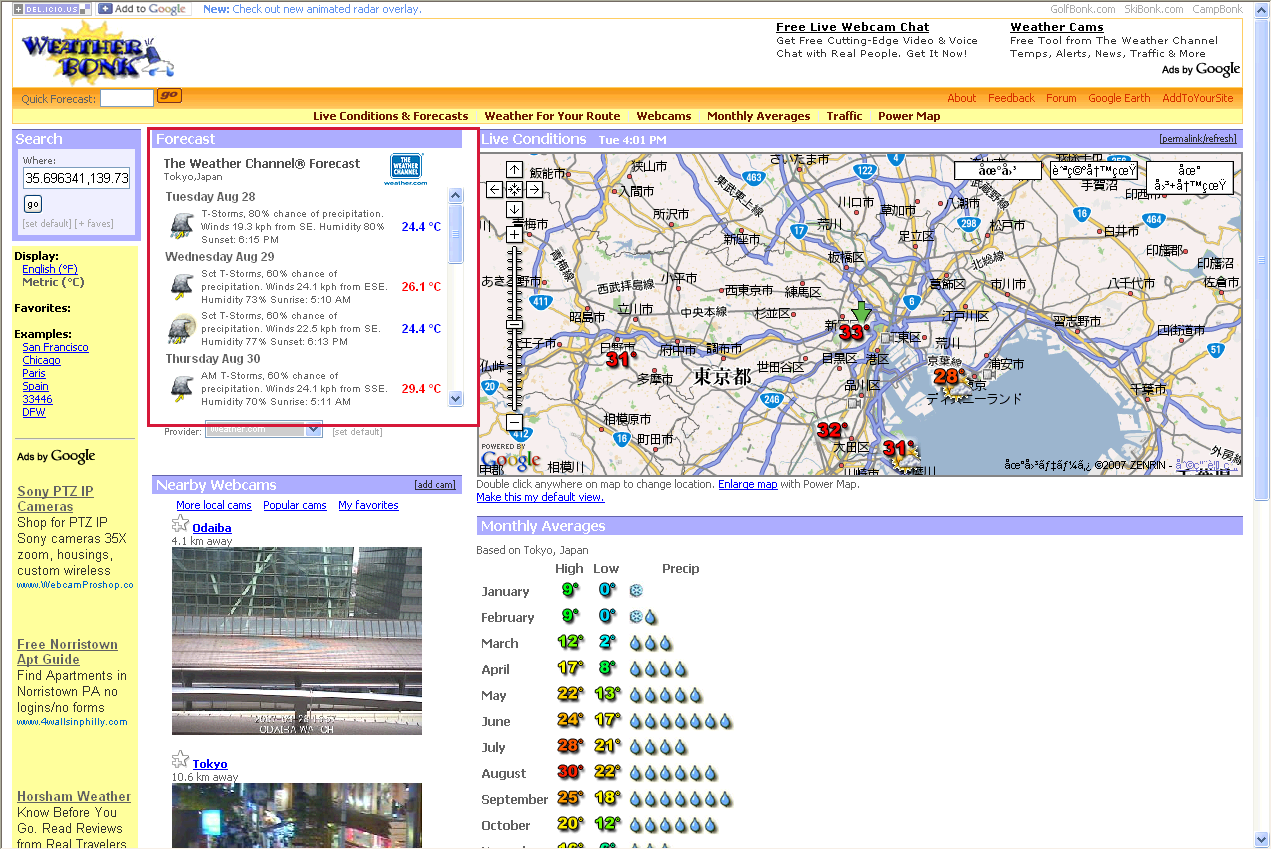
Task: Click the Feedback link
Action: (x=1011, y=98)
